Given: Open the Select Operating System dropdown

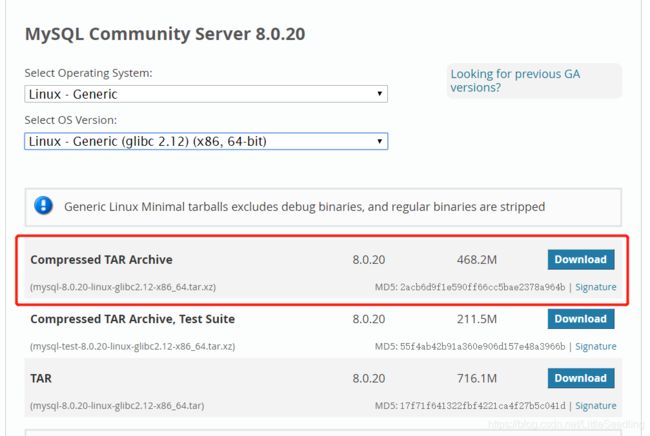Looking at the screenshot, I should [x=206, y=94].
